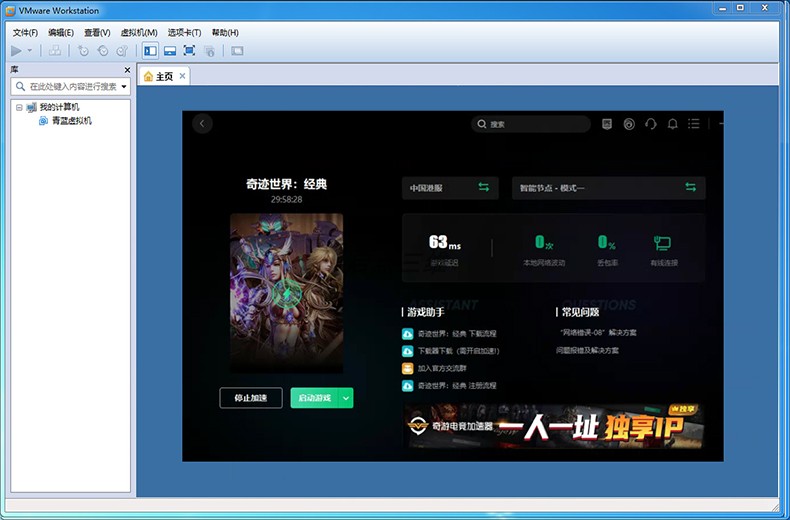Click the cloud icon beside 下载器下载
This screenshot has width=790, height=520.
pyautogui.click(x=408, y=351)
